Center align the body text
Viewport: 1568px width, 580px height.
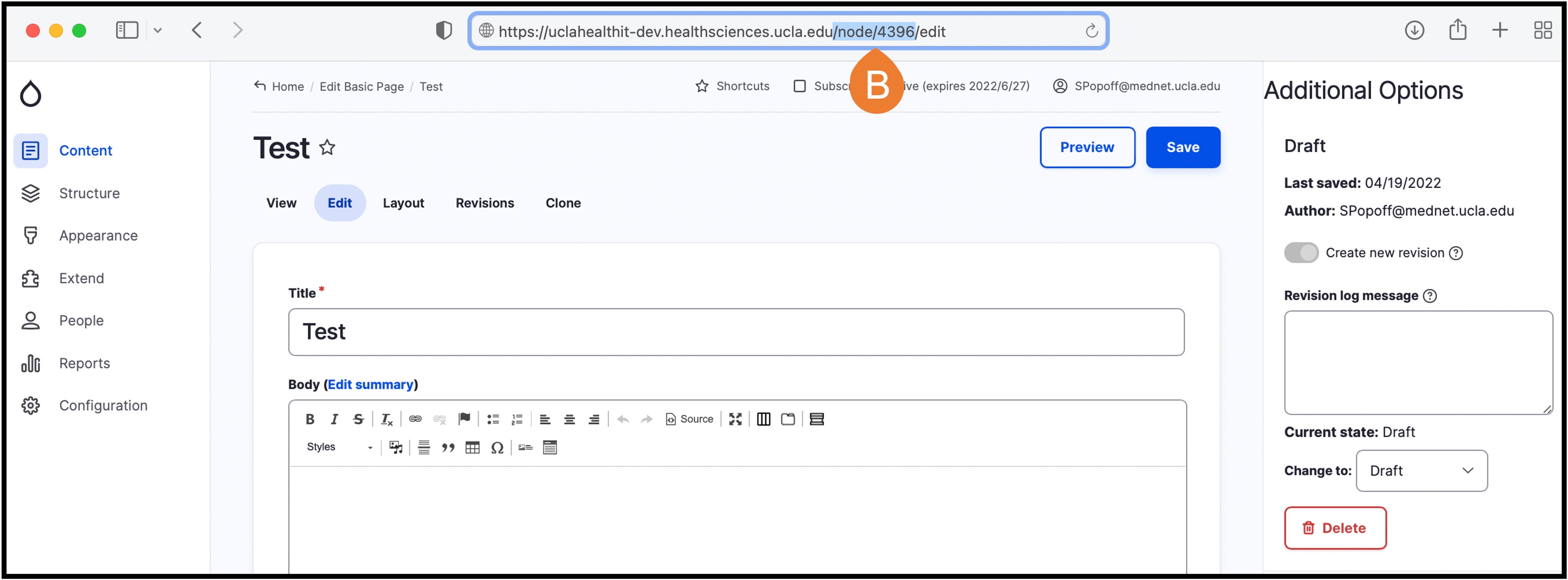point(569,419)
